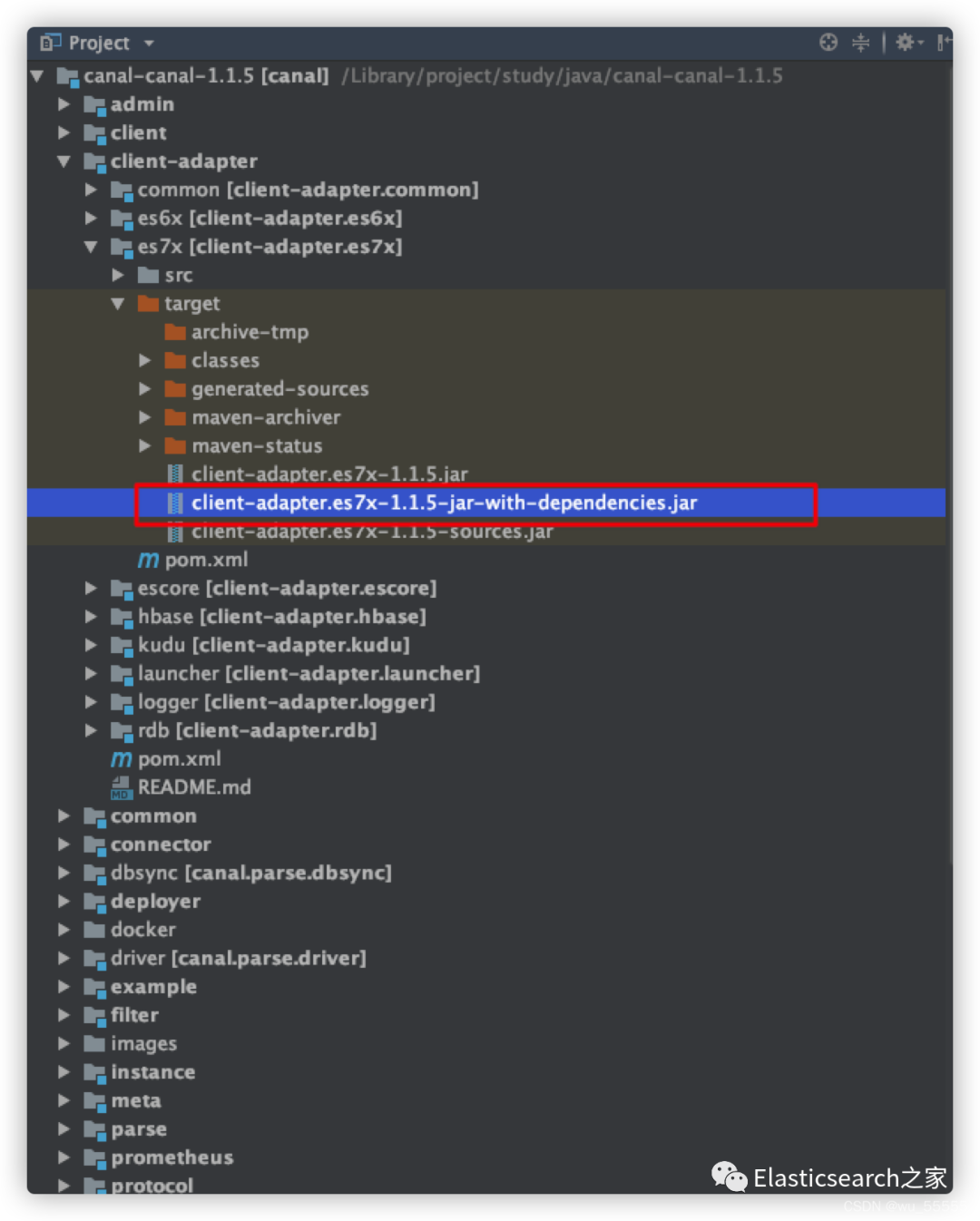This screenshot has width=980, height=1221.
Task: Collapse the client-adapter folder
Action: 64,161
